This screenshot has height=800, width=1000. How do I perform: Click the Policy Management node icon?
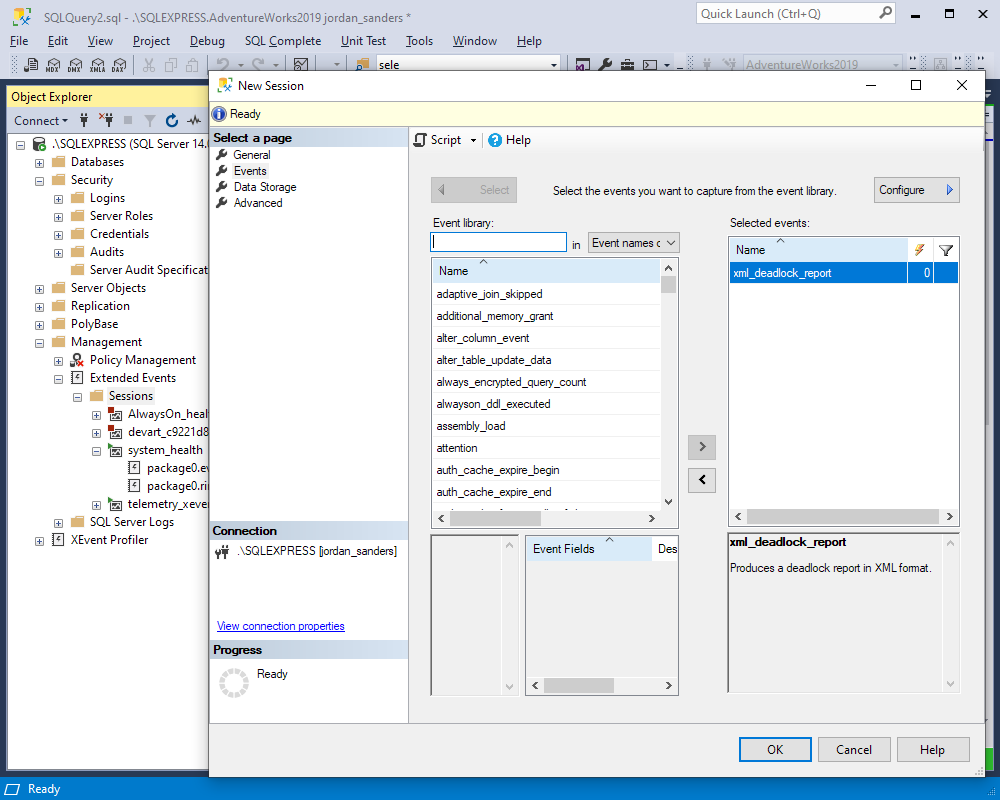coord(77,360)
